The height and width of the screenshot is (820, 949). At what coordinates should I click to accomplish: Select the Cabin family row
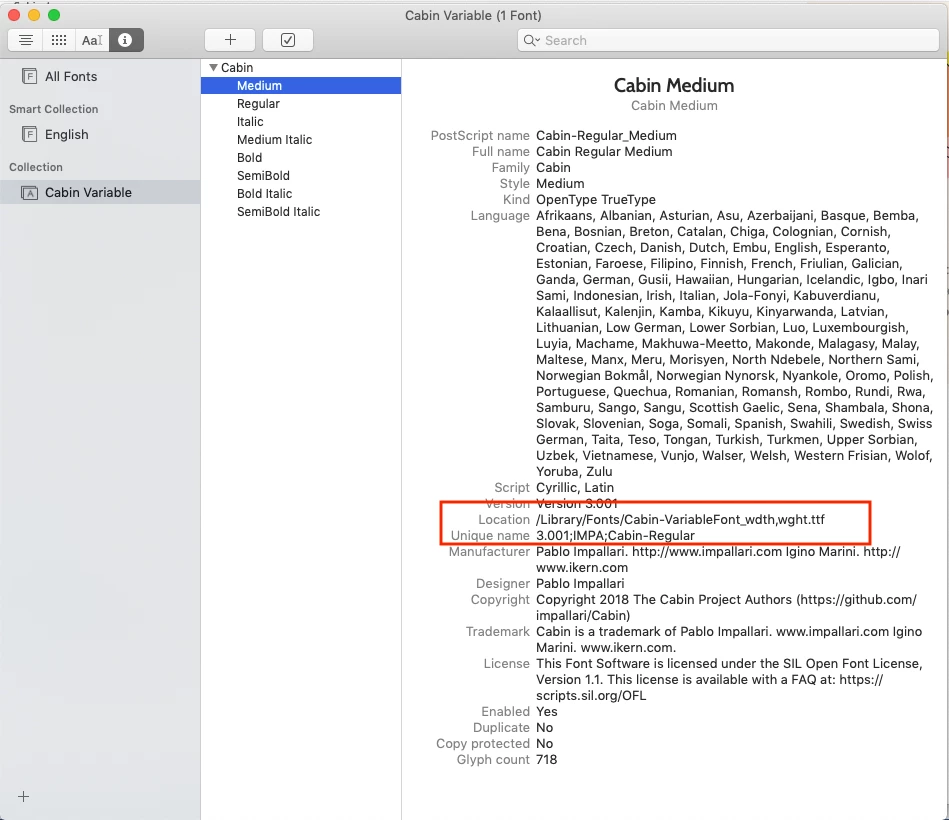point(301,68)
